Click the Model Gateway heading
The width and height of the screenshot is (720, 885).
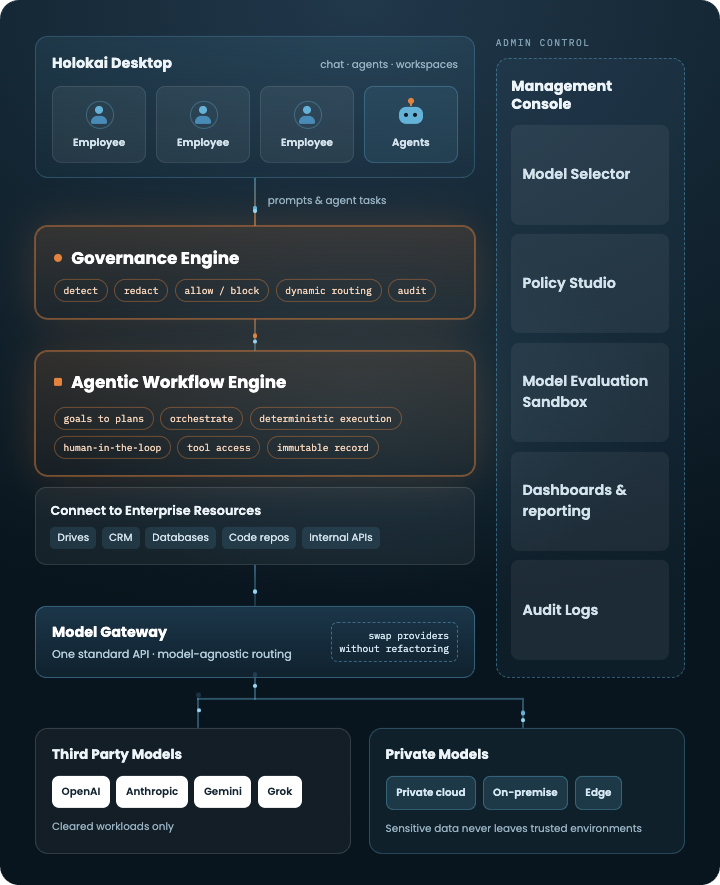coord(109,632)
